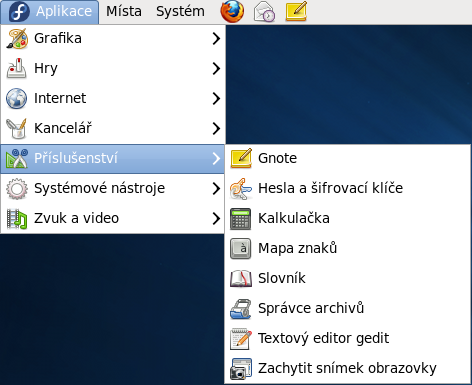
Task: Open Hesla a šifrovací klíče label
Action: (x=331, y=188)
